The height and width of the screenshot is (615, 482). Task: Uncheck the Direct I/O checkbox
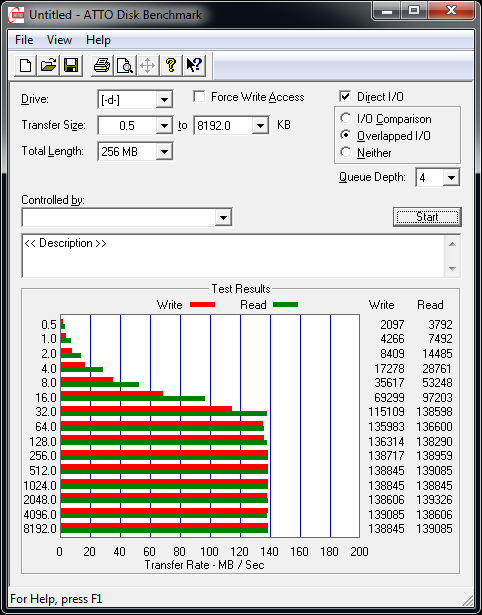pyautogui.click(x=345, y=96)
